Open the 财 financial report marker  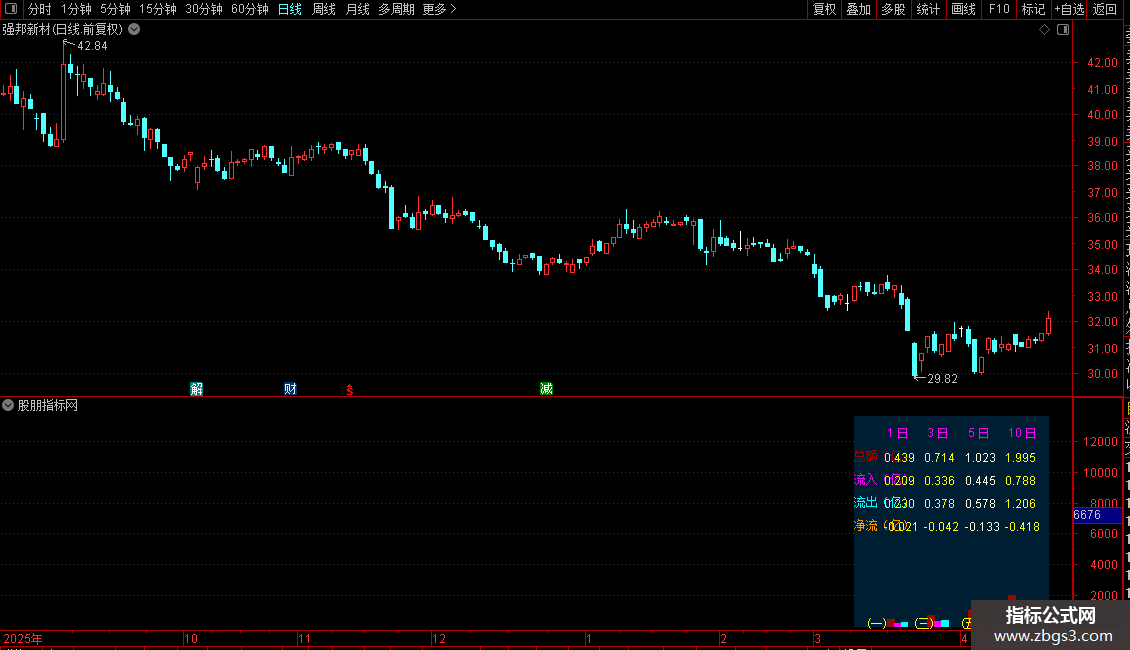click(x=290, y=389)
